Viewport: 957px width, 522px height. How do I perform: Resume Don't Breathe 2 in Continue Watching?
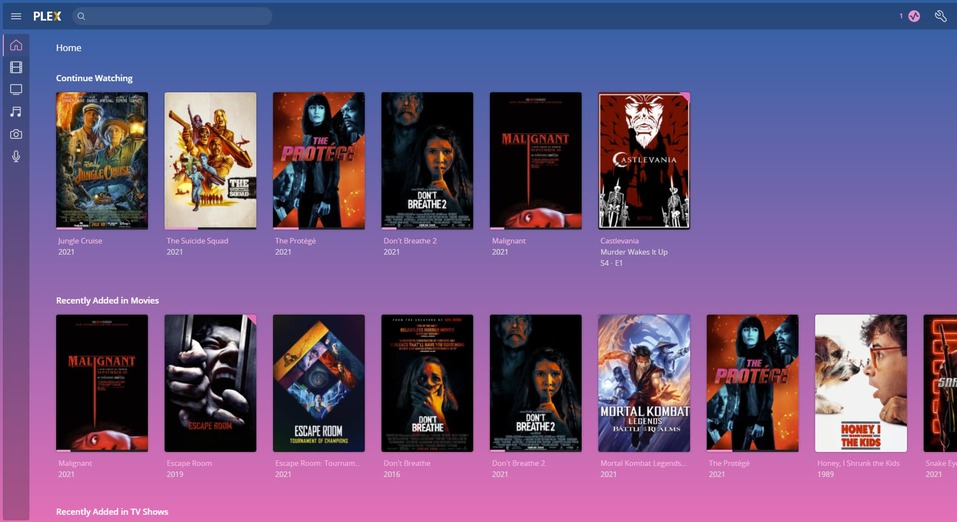(x=427, y=161)
